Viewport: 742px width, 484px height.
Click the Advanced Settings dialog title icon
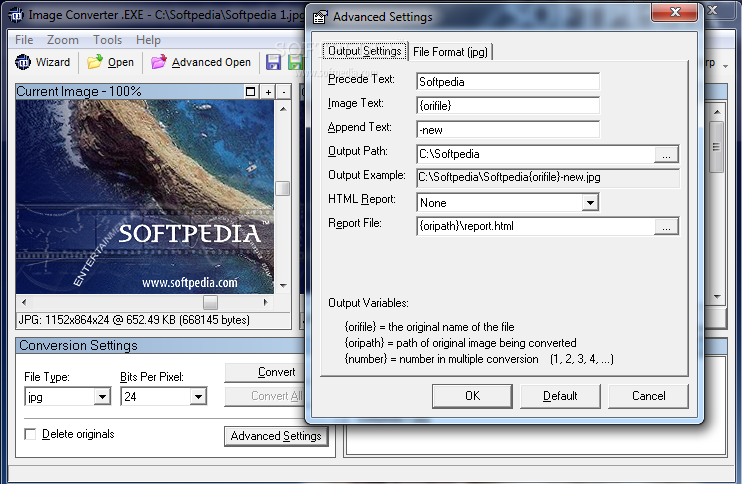click(x=320, y=17)
